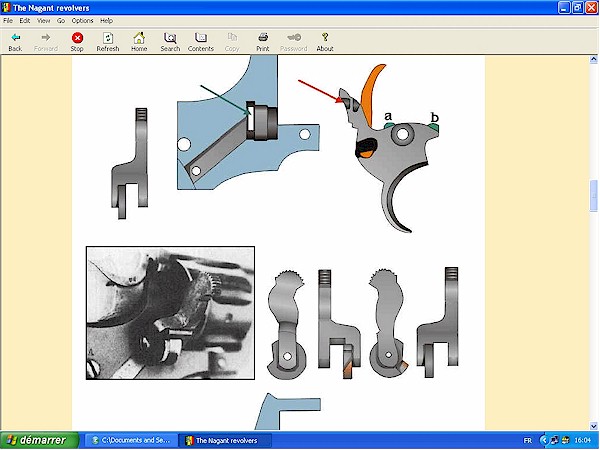The width and height of the screenshot is (600, 450).
Task: Switch to C:\Documents and Se... taskbar window
Action: click(131, 440)
